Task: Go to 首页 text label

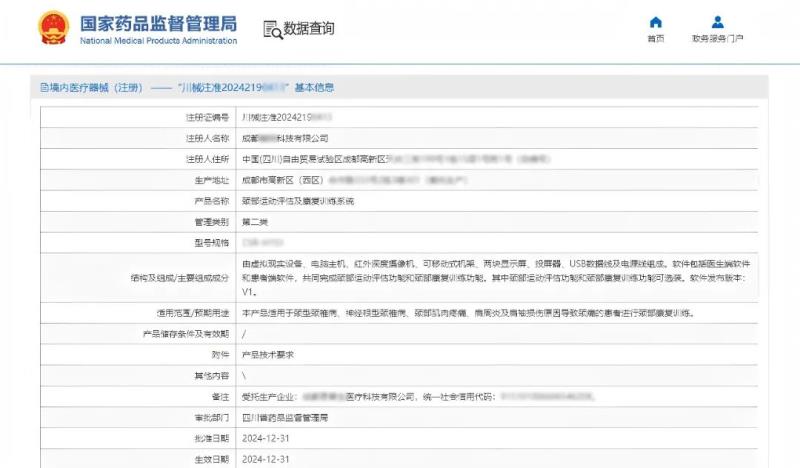Action: click(656, 39)
